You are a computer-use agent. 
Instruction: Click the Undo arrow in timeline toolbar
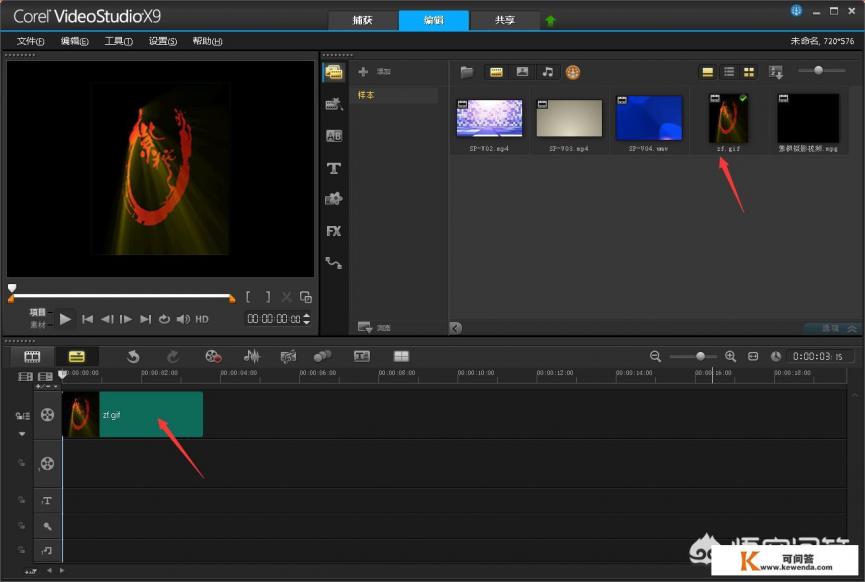[133, 356]
